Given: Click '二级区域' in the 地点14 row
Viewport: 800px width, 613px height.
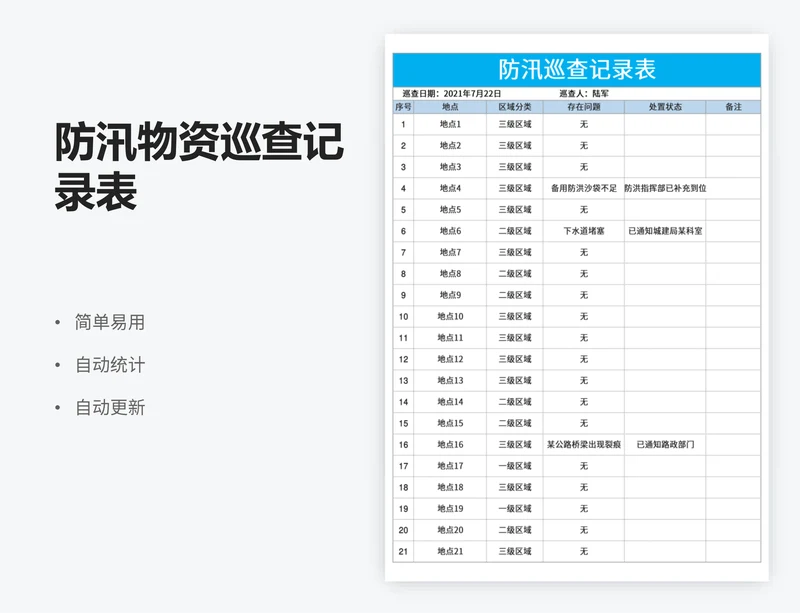Looking at the screenshot, I should click(x=515, y=402).
